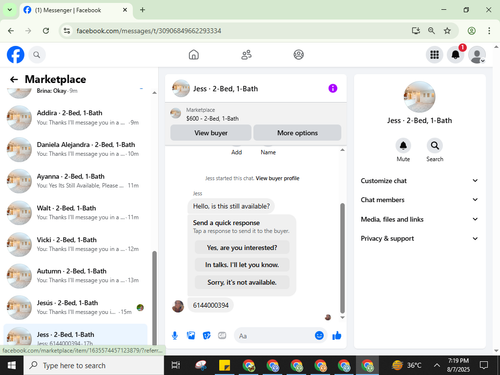
Task: Click the conversation list scrollbar
Action: [154, 298]
